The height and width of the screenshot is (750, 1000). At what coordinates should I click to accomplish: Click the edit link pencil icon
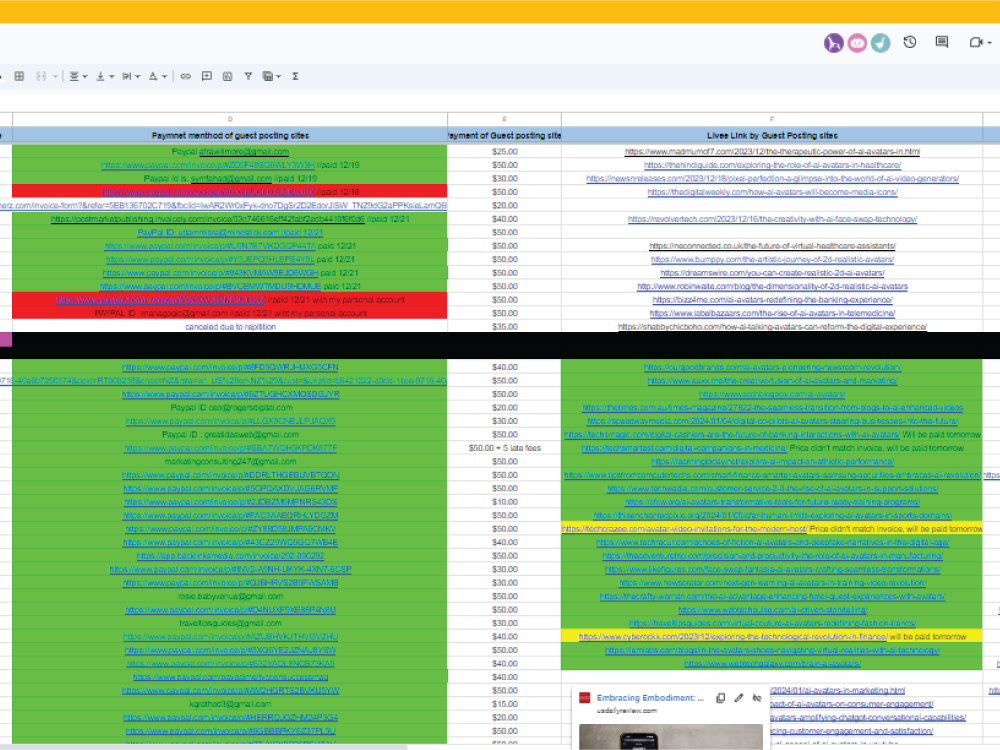(x=739, y=698)
